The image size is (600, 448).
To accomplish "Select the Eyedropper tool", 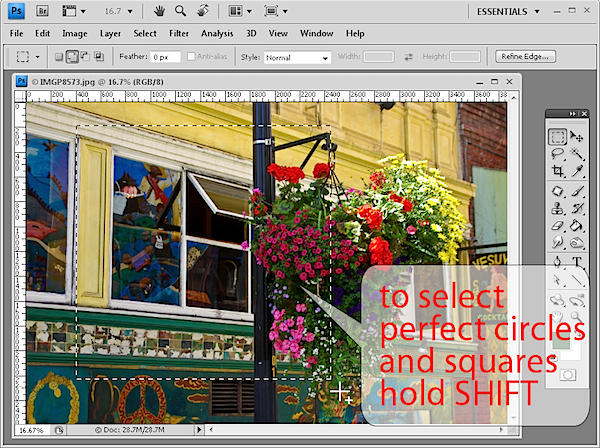I will tap(577, 171).
